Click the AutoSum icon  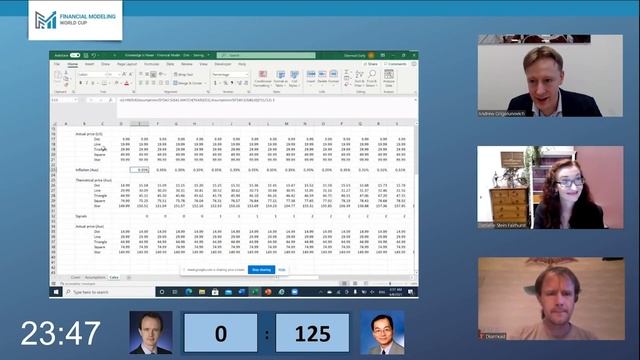tap(347, 72)
